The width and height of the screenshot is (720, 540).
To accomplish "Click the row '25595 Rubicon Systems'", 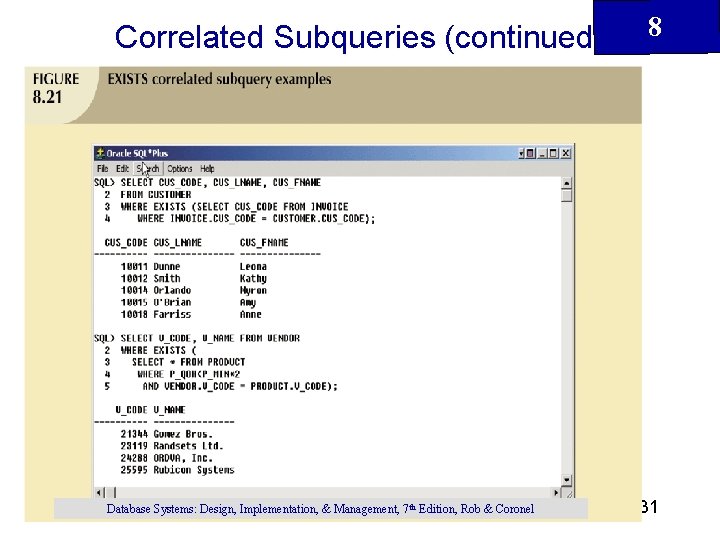I will point(178,470).
